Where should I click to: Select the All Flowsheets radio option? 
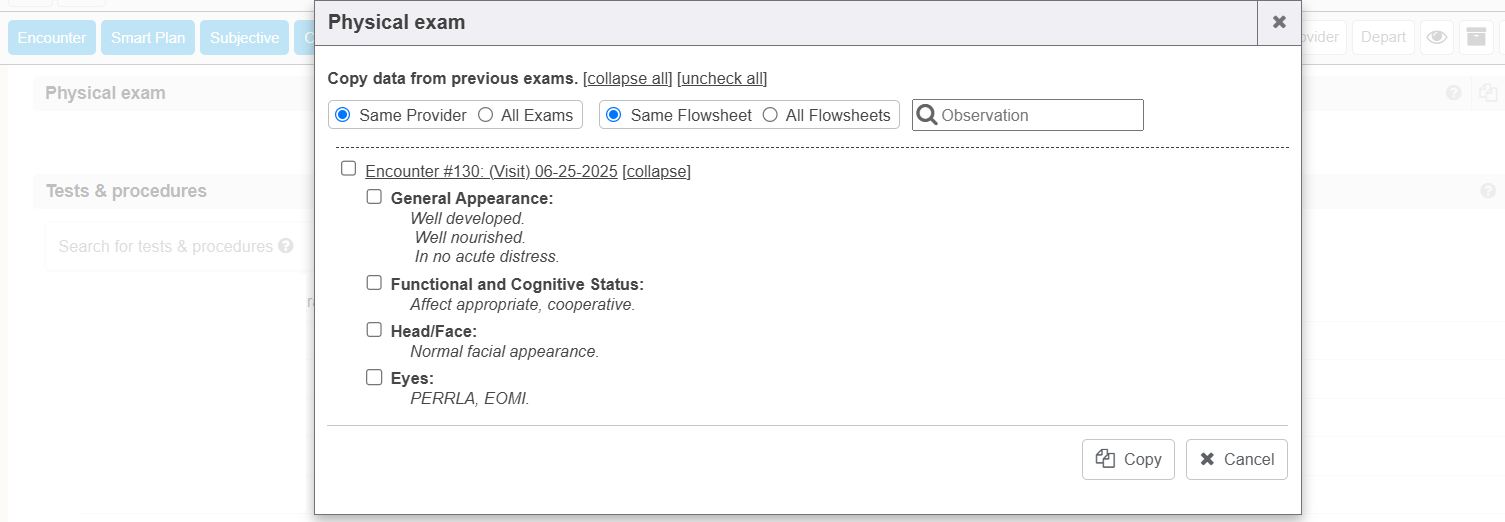770,115
